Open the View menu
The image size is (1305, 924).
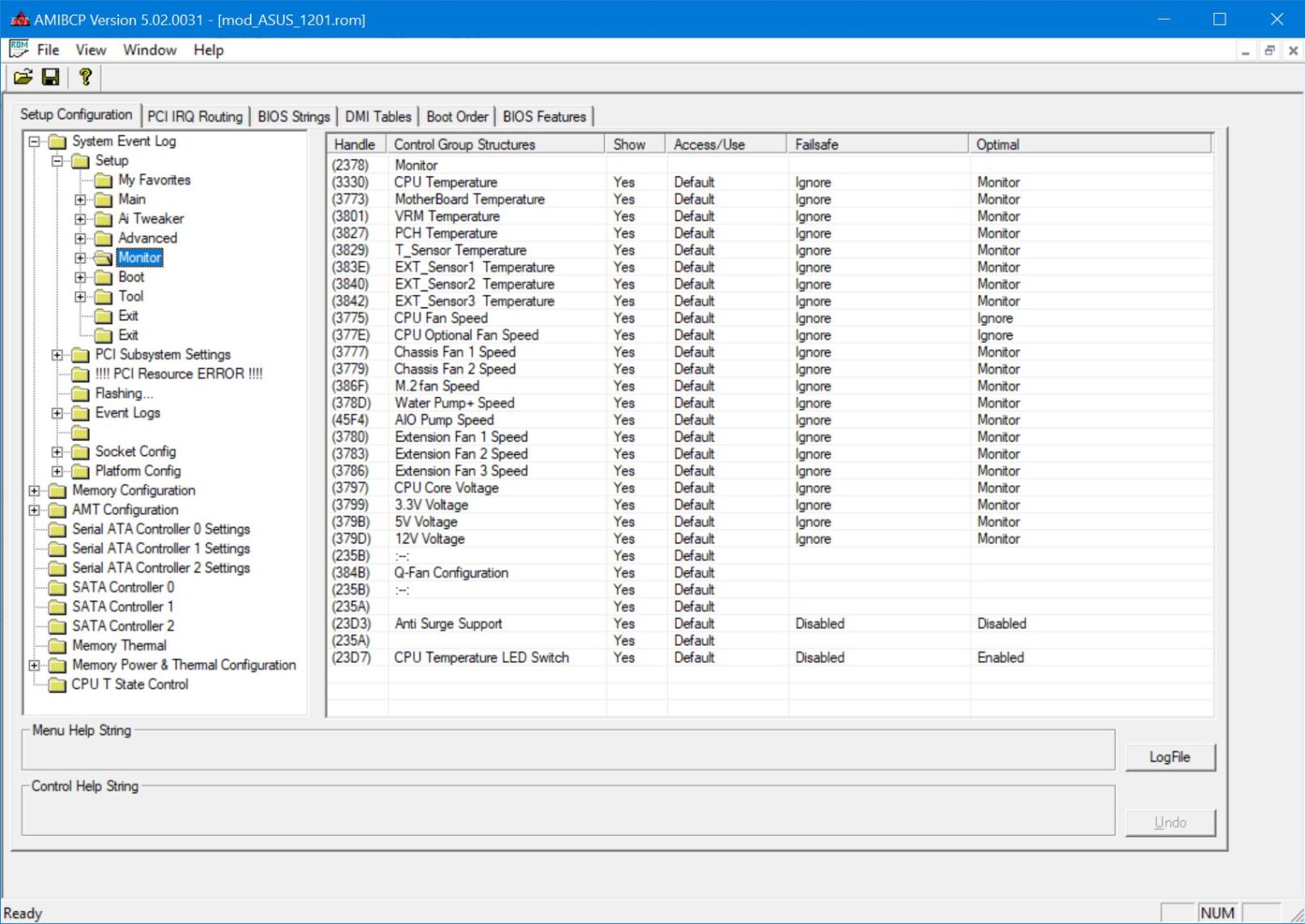coord(91,50)
